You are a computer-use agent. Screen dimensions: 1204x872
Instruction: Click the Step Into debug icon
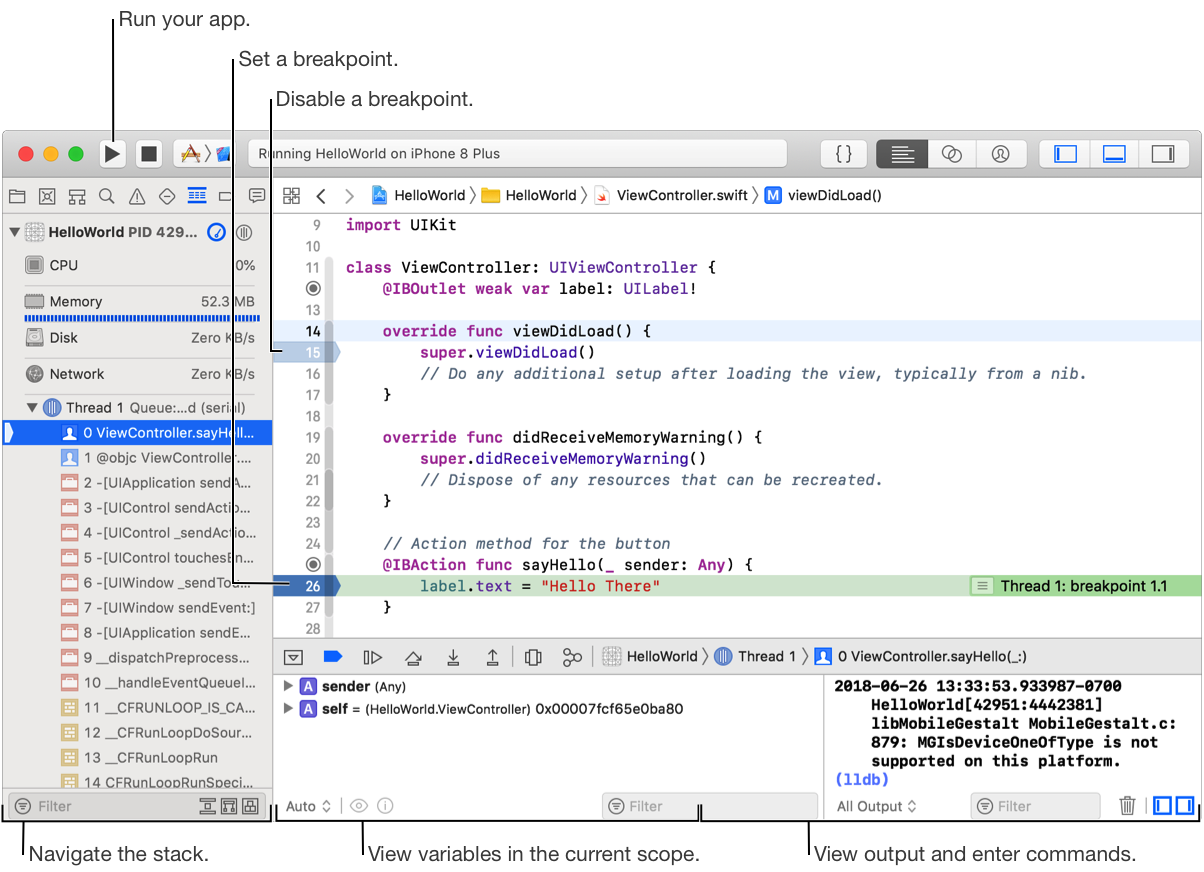[453, 657]
